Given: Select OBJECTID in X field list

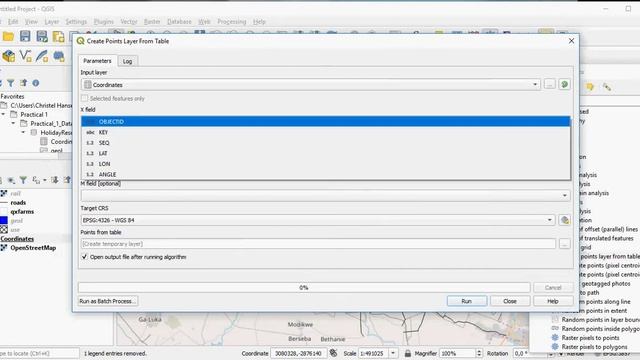Looking at the screenshot, I should coord(326,121).
